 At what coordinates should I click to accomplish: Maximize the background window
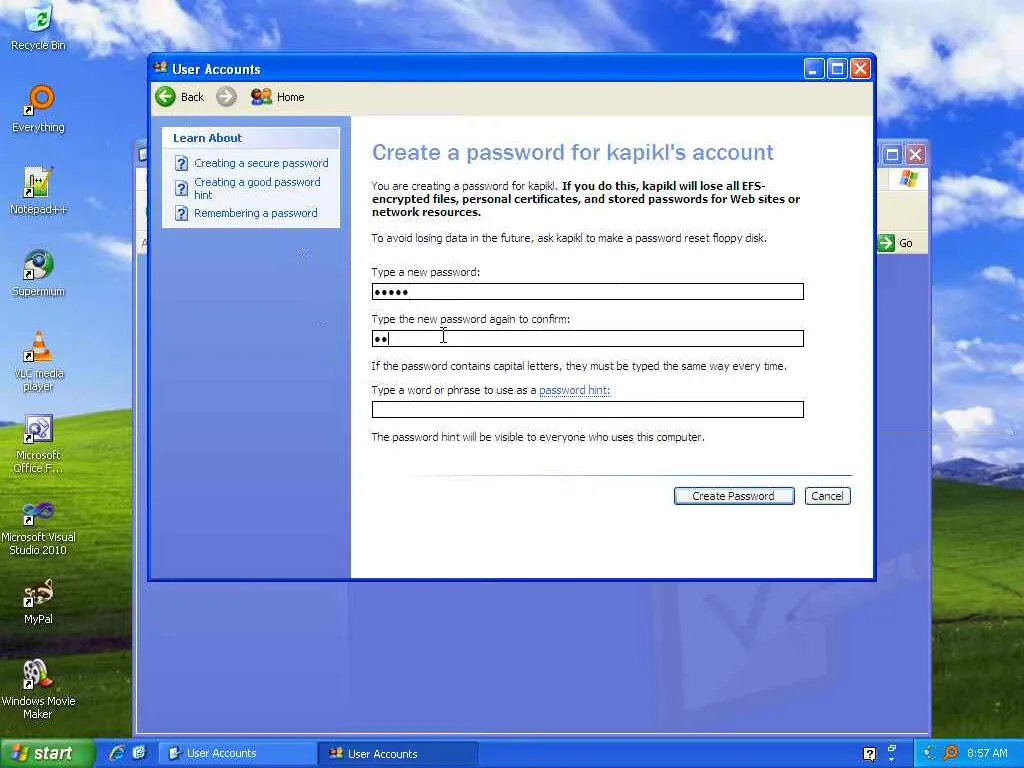click(892, 155)
